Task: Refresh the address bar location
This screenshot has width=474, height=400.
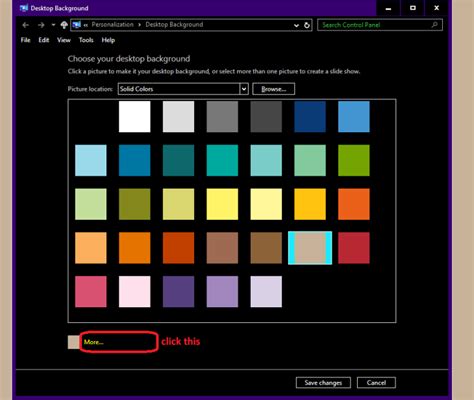Action: (x=307, y=25)
